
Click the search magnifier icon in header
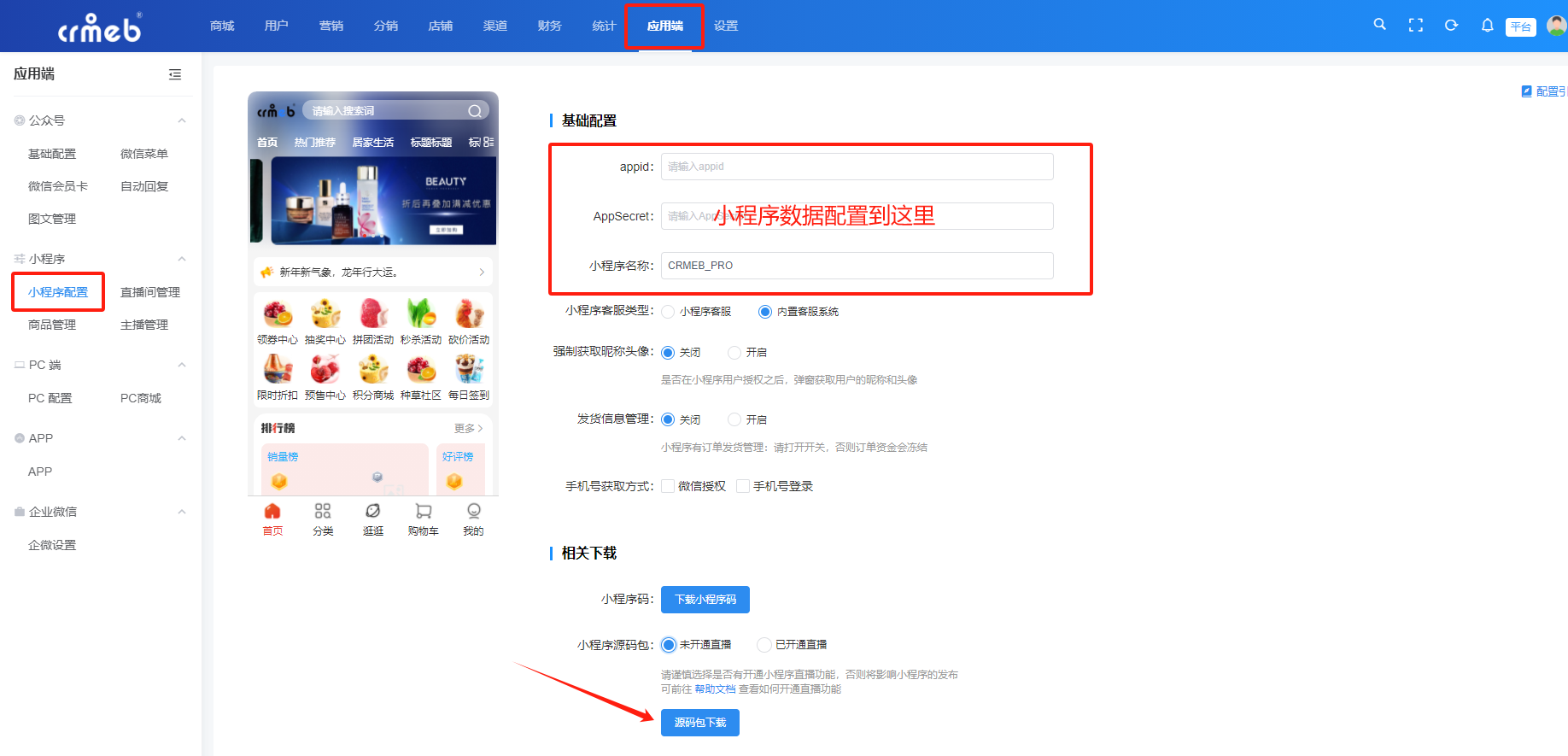tap(1379, 25)
